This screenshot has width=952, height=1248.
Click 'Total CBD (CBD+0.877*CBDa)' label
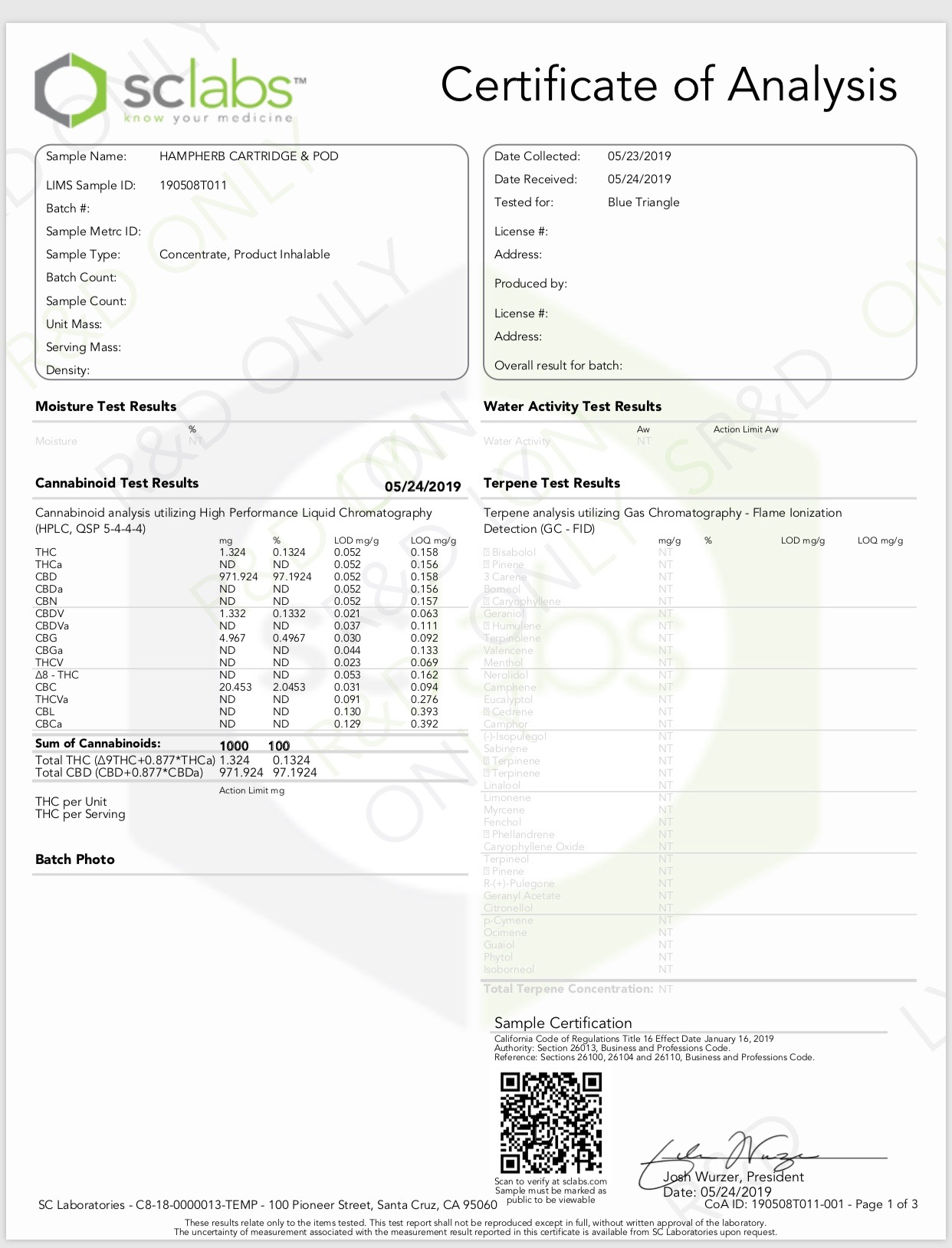(120, 773)
